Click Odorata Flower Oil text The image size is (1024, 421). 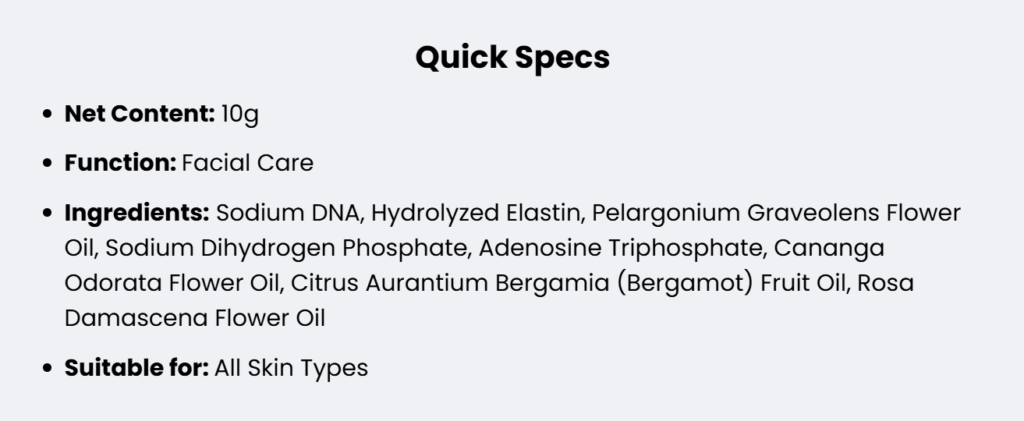172,283
